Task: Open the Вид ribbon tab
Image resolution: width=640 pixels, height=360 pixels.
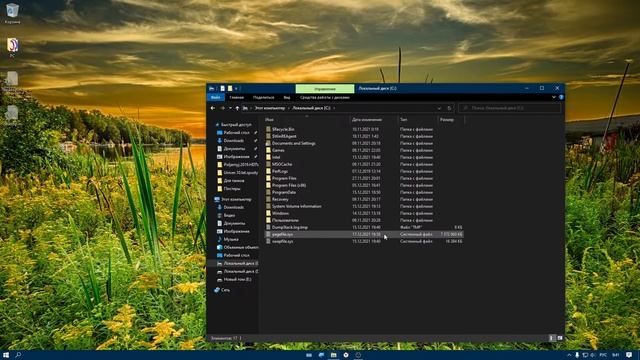Action: pyautogui.click(x=287, y=98)
